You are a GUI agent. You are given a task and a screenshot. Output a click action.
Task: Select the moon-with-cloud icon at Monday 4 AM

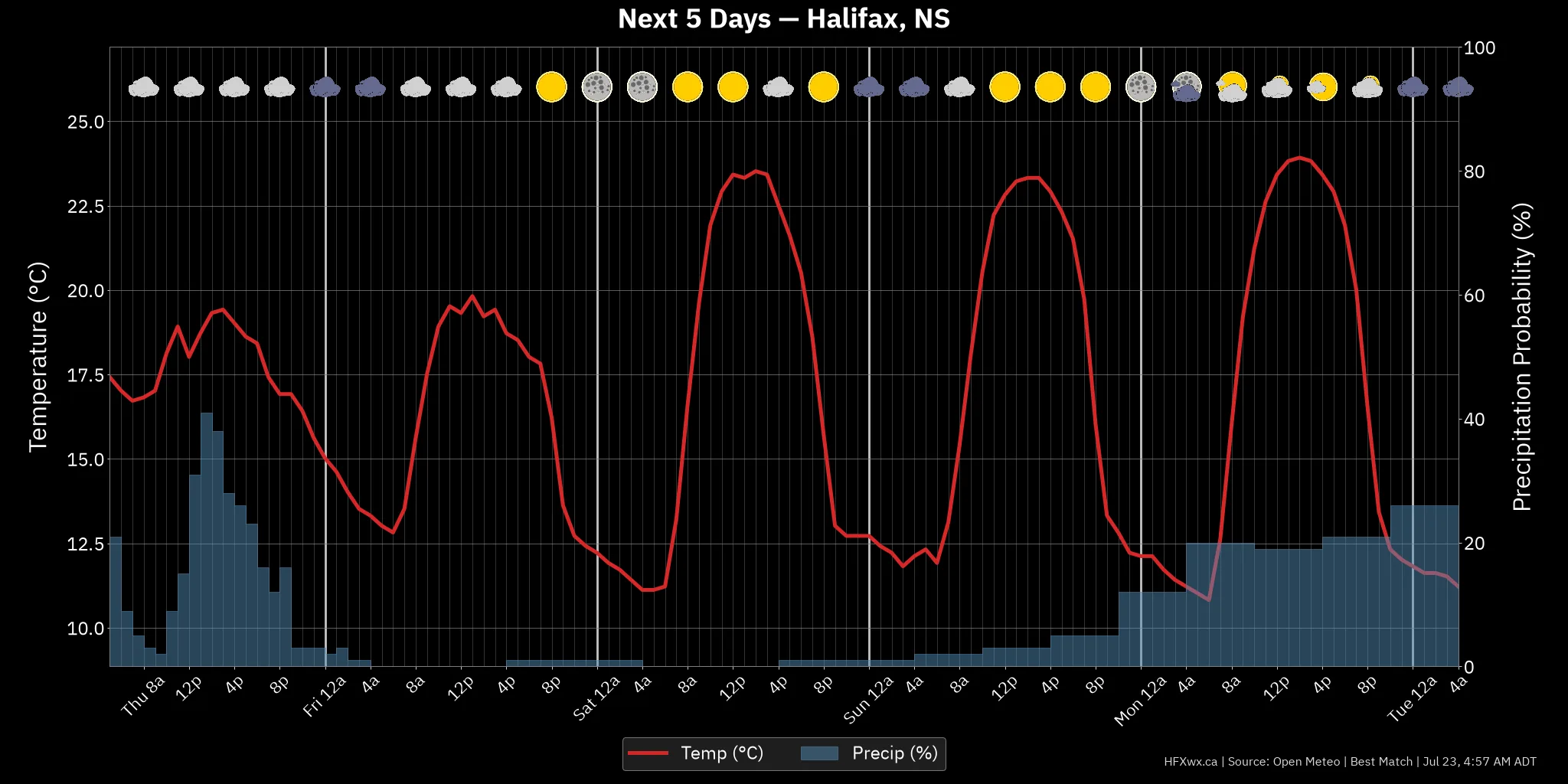click(x=1186, y=87)
